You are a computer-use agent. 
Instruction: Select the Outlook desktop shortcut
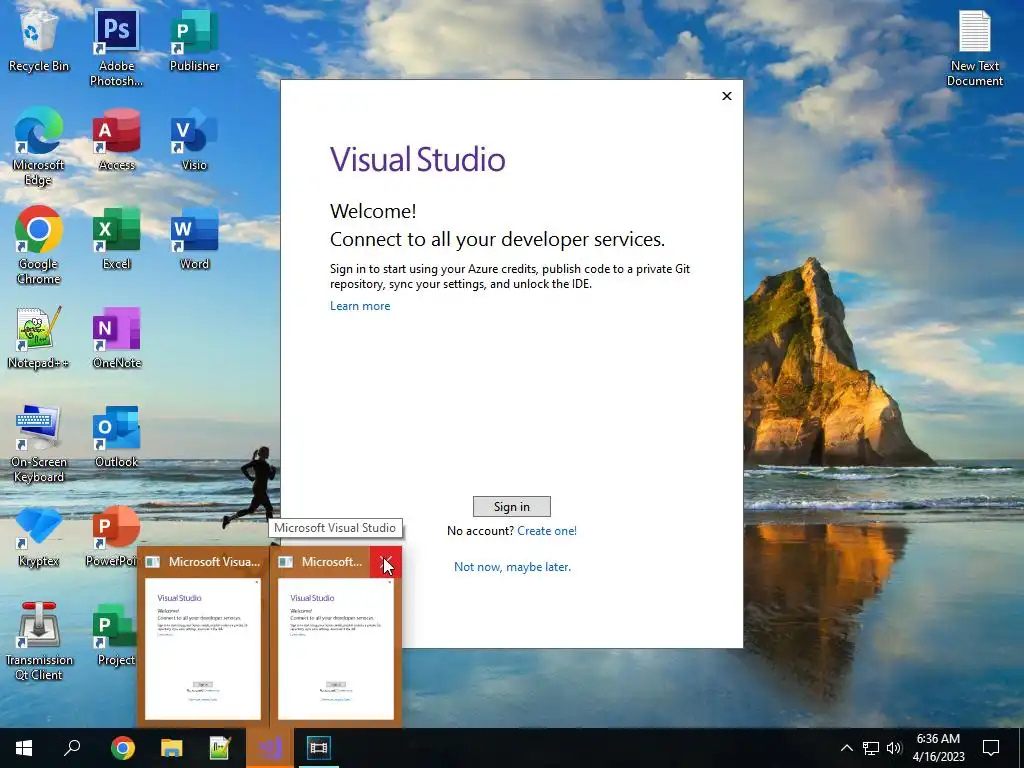pyautogui.click(x=116, y=436)
